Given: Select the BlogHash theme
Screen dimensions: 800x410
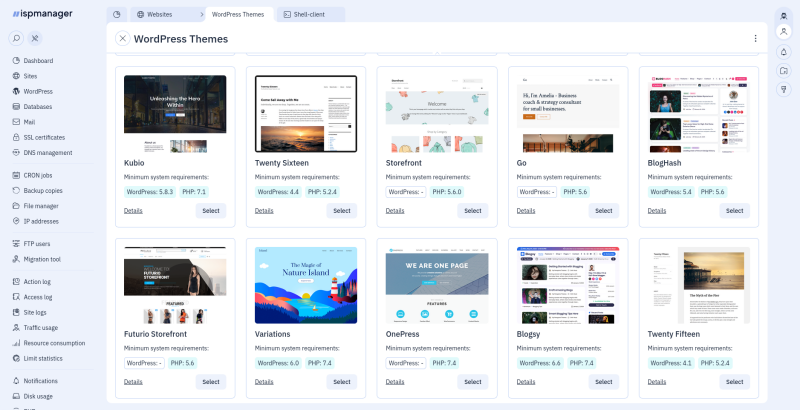Looking at the screenshot, I should click(x=735, y=211).
